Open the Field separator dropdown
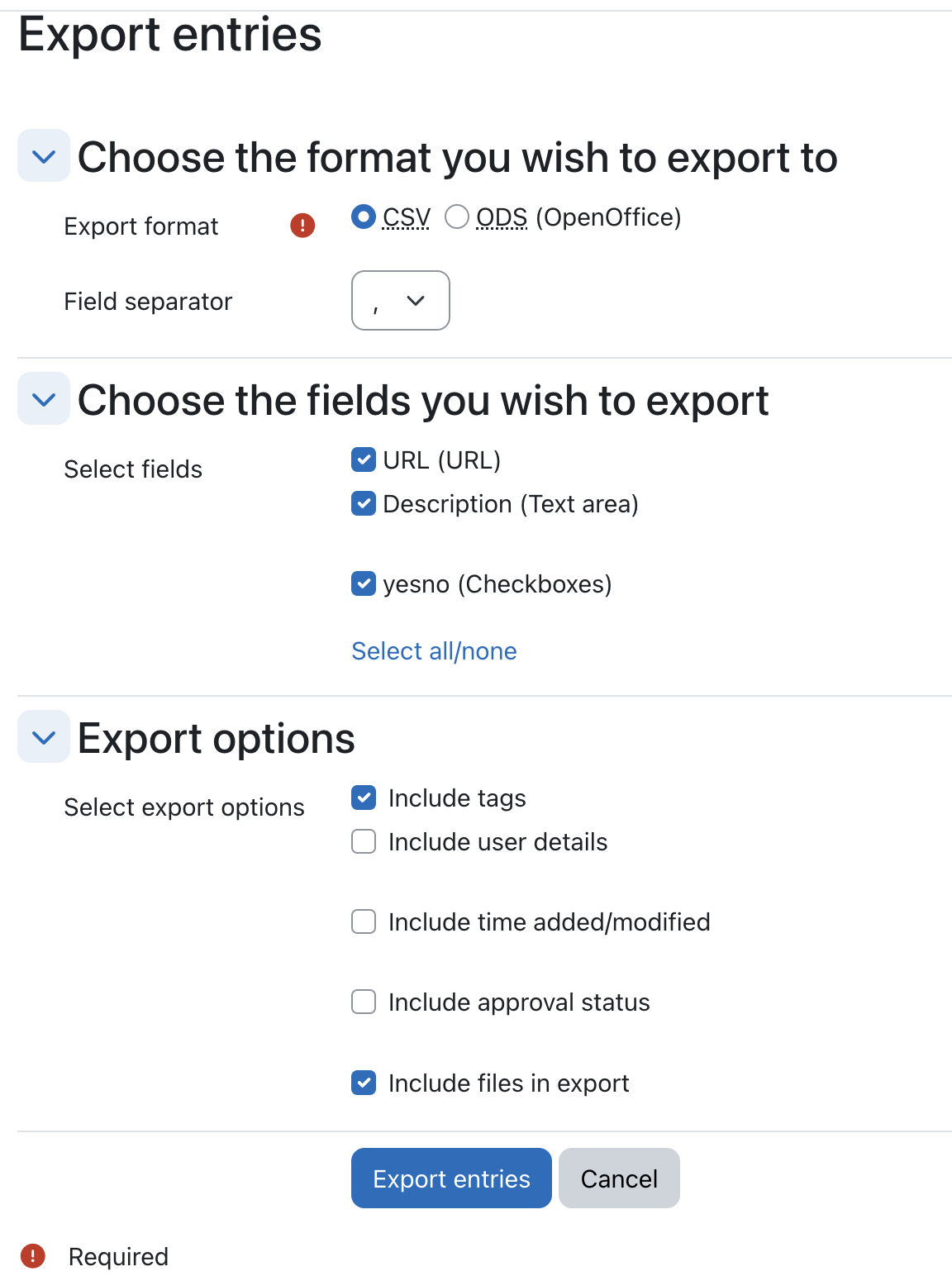The image size is (952, 1276). (401, 300)
